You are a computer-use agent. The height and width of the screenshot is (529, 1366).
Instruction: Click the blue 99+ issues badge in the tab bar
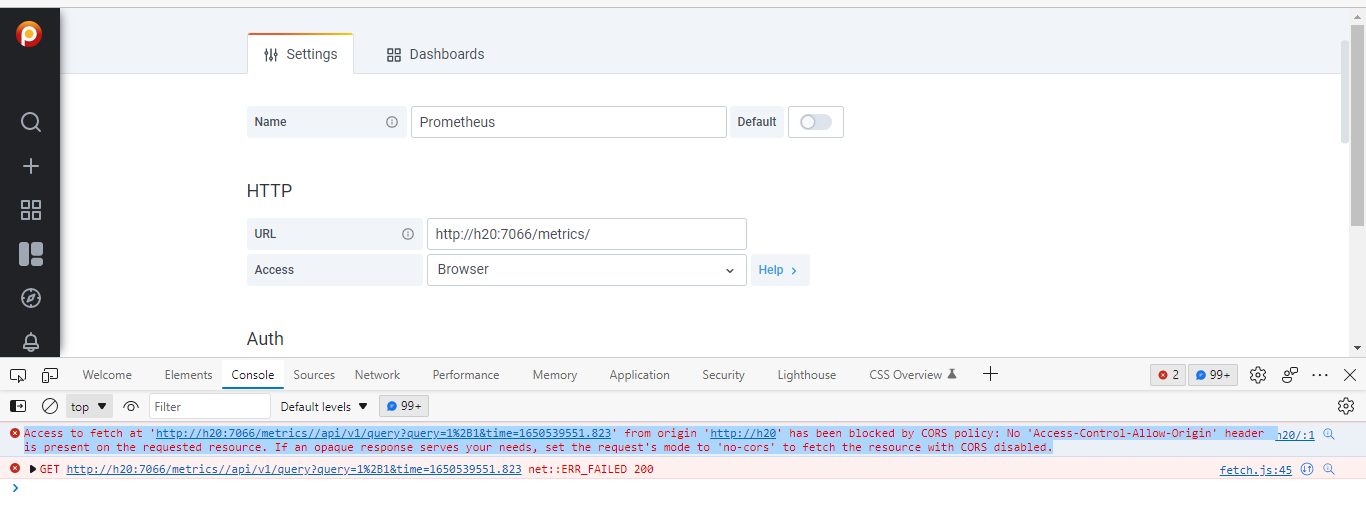tap(1213, 375)
